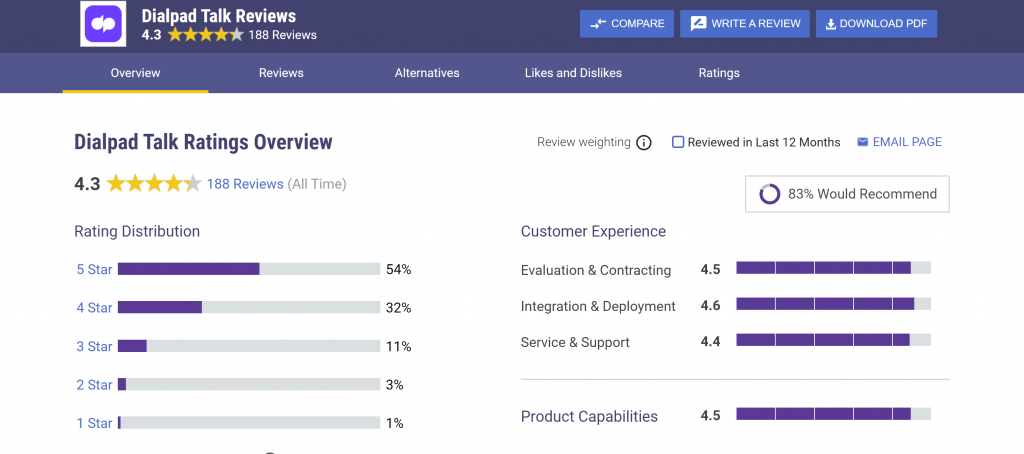Viewport: 1024px width, 454px height.
Task: Click the Review weighting label
Action: tap(584, 142)
